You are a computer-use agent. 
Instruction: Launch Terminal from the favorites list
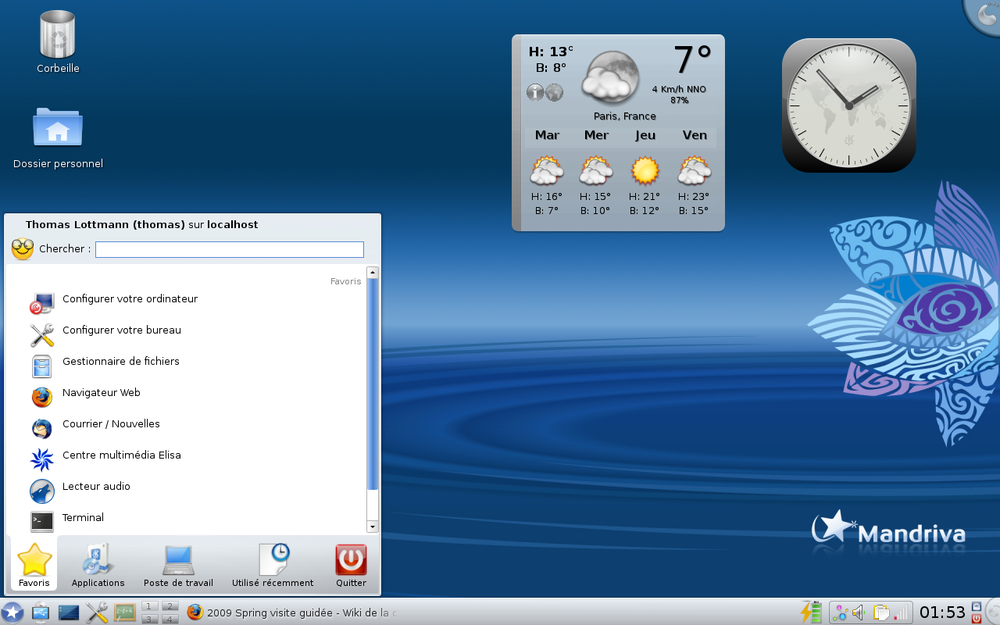(83, 518)
